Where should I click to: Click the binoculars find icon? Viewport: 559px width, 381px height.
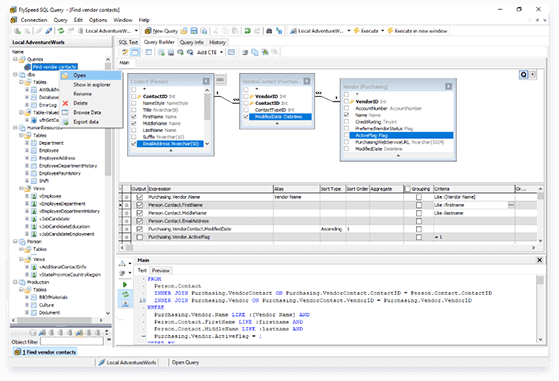[x=269, y=31]
